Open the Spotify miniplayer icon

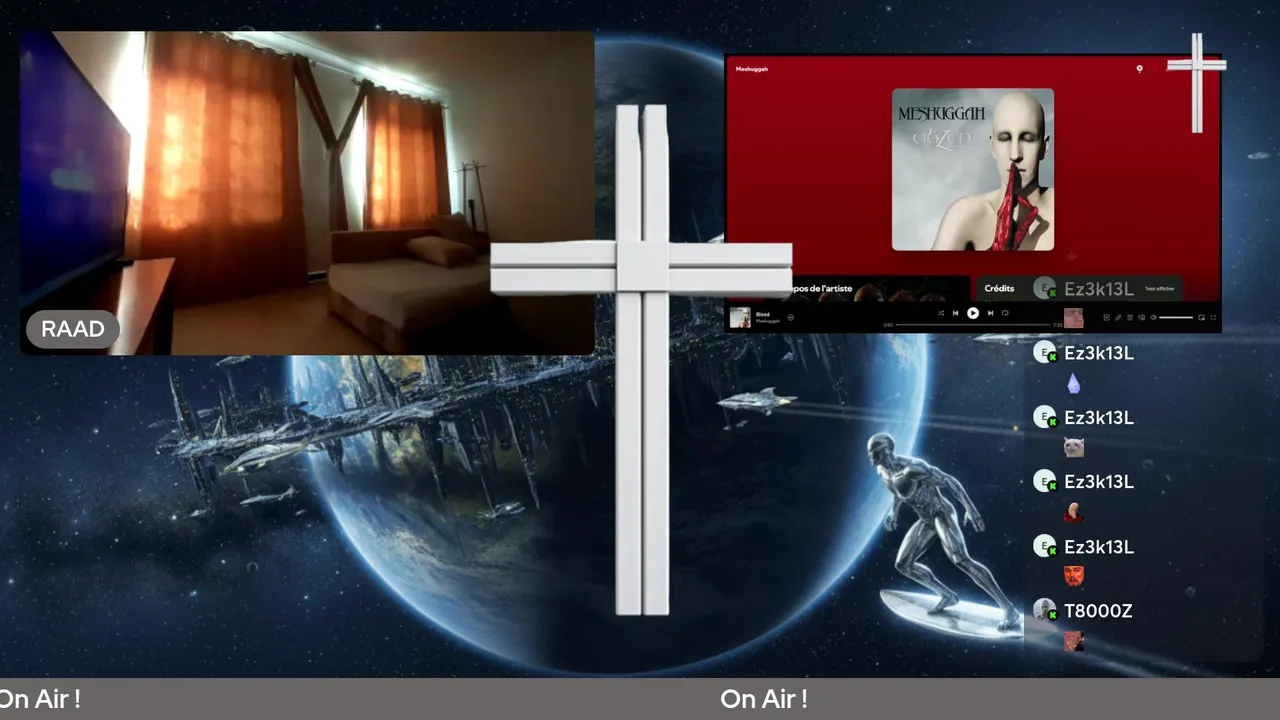(x=1201, y=318)
